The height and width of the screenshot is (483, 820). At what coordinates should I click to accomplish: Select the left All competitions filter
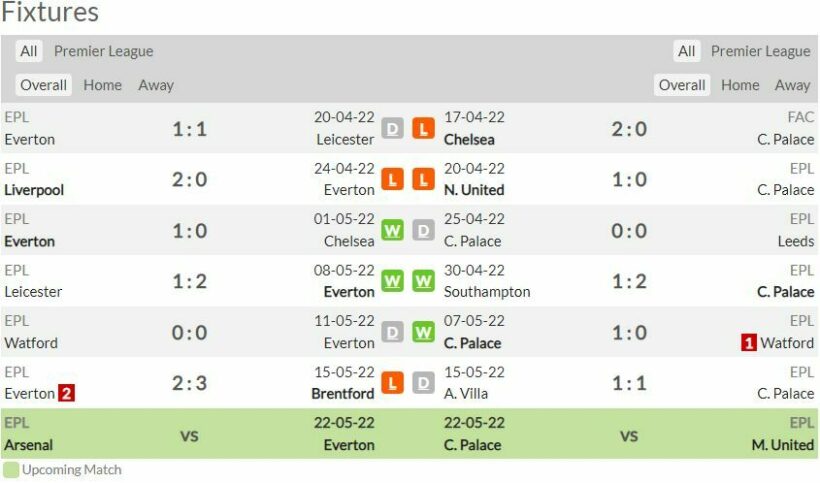[29, 51]
